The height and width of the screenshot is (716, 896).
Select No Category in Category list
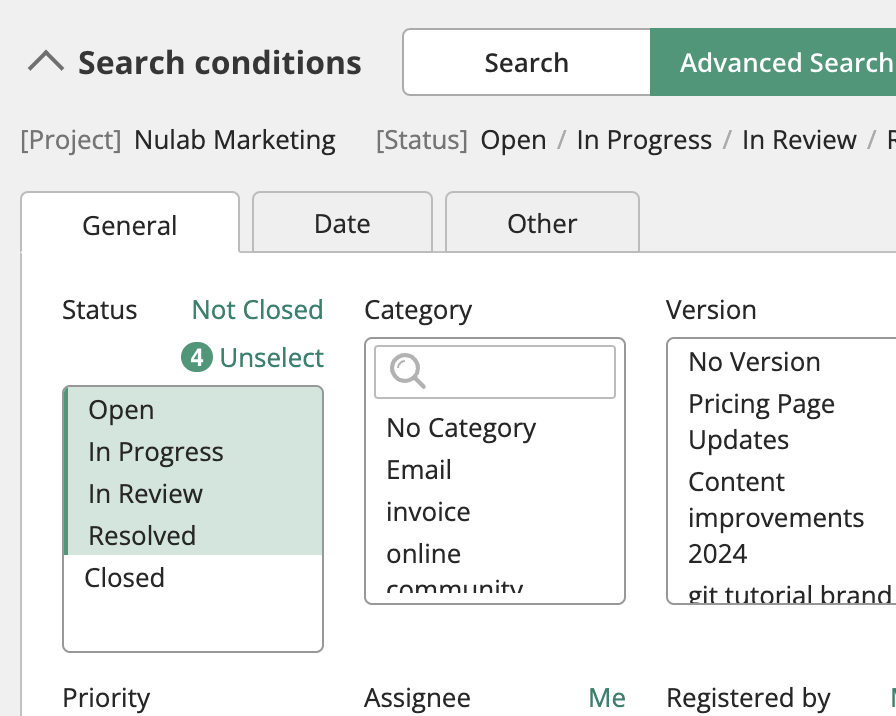[x=461, y=428]
